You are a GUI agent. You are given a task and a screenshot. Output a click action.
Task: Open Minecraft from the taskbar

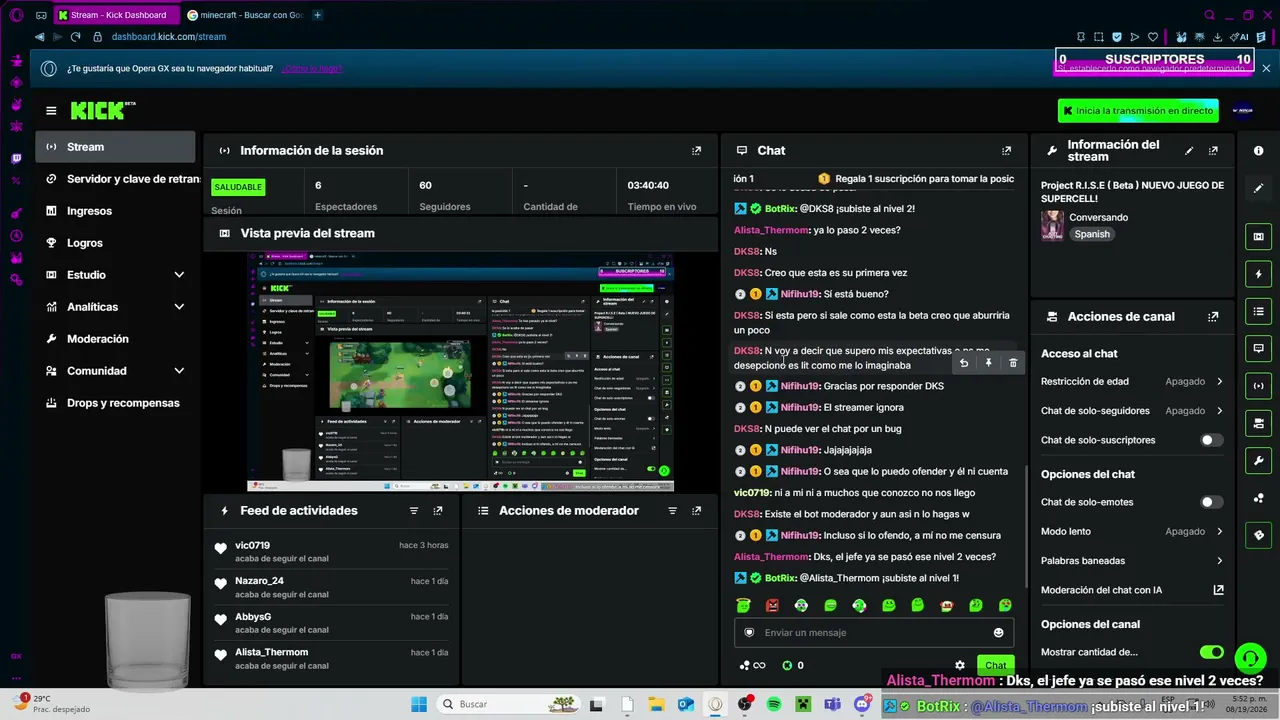803,704
